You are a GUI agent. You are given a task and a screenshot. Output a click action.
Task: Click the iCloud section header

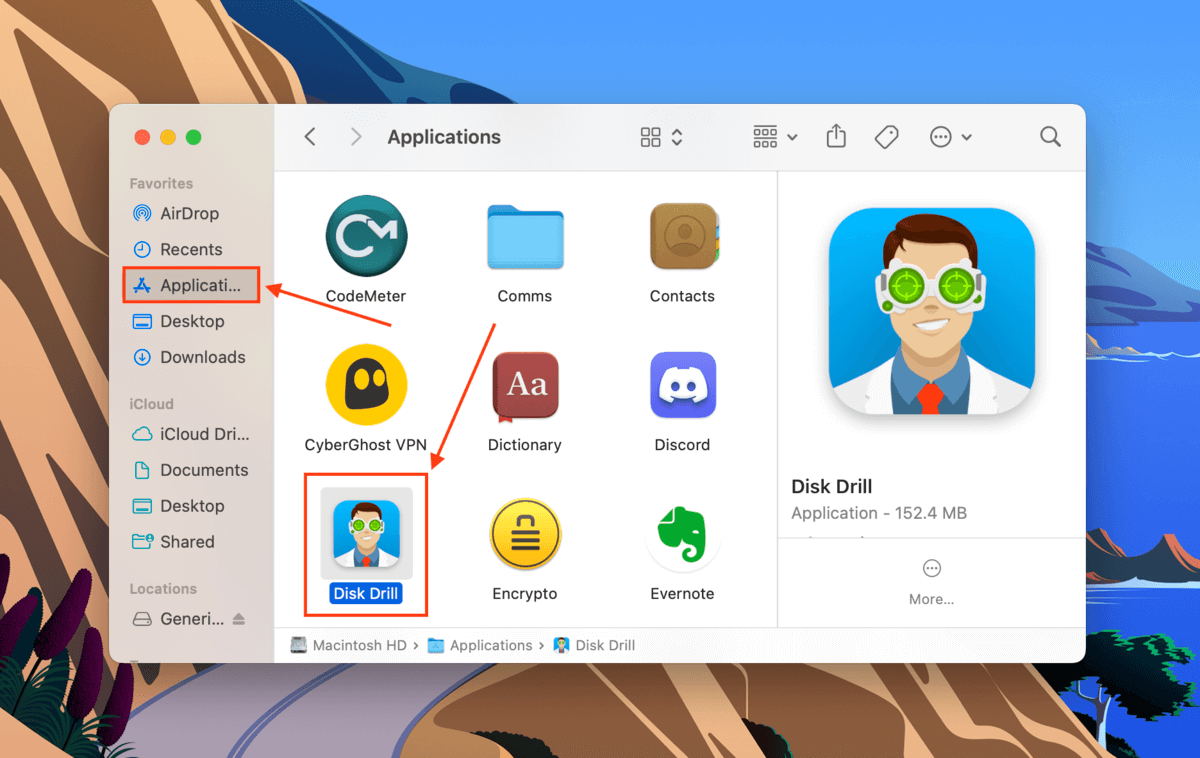coord(152,404)
